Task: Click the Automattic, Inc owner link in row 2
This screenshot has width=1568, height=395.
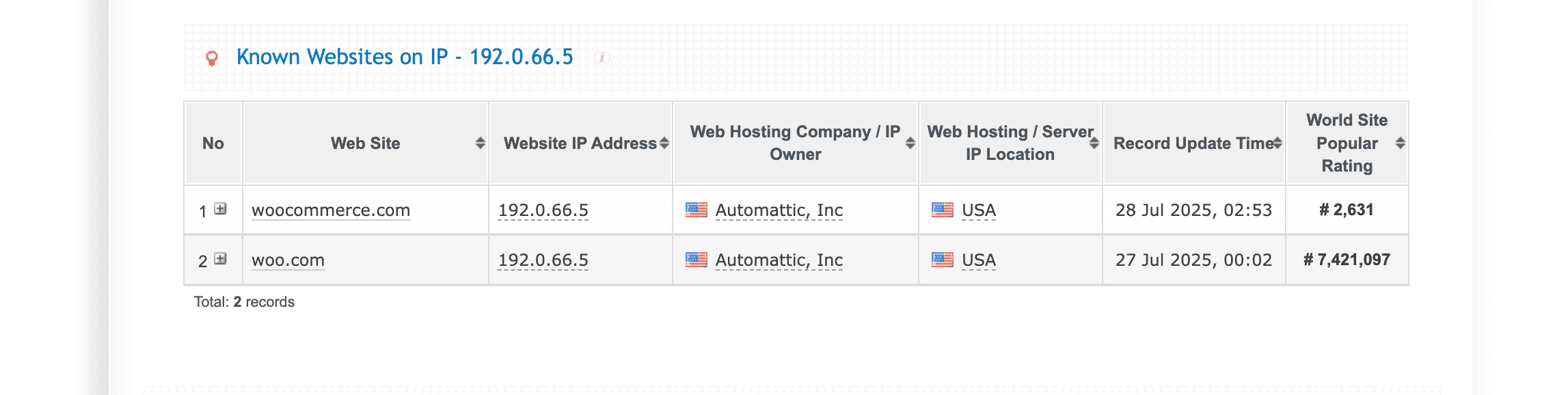Action: 778,260
